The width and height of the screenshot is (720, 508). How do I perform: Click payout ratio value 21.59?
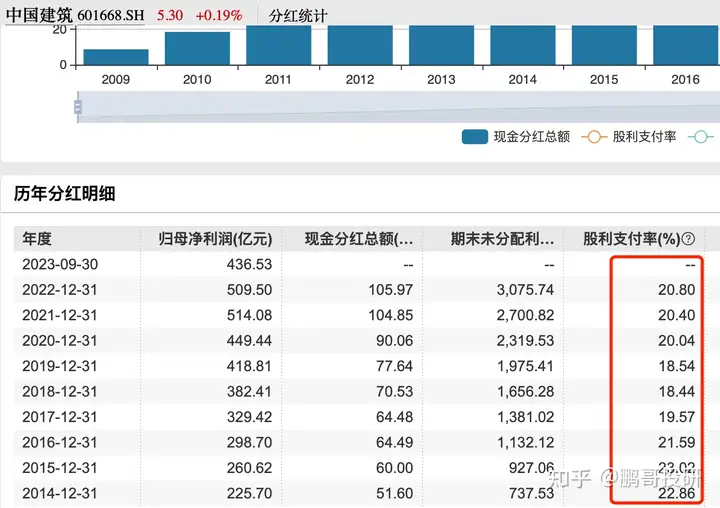[x=676, y=443]
